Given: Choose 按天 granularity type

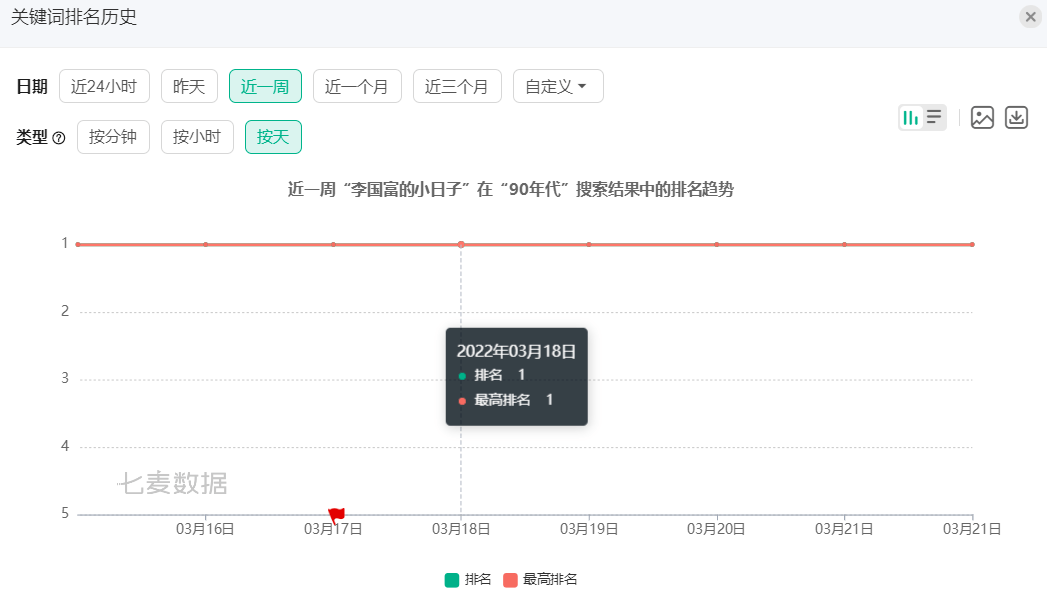Looking at the screenshot, I should [x=273, y=137].
